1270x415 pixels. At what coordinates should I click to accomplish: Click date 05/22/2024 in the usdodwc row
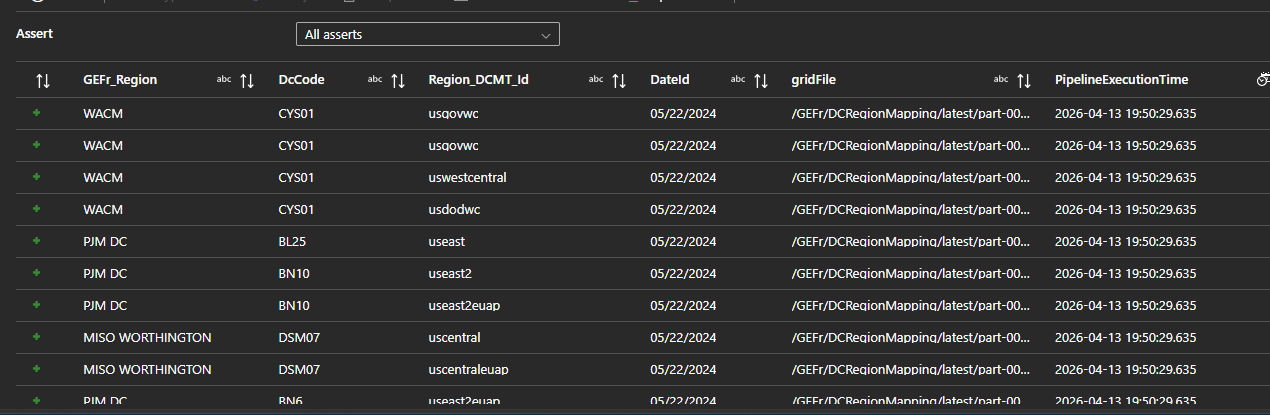pyautogui.click(x=683, y=210)
